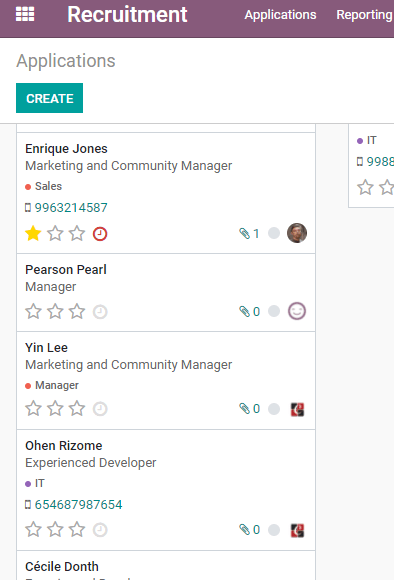The image size is (394, 580).
Task: Set second star priority for Yin Lee
Action: tap(55, 409)
